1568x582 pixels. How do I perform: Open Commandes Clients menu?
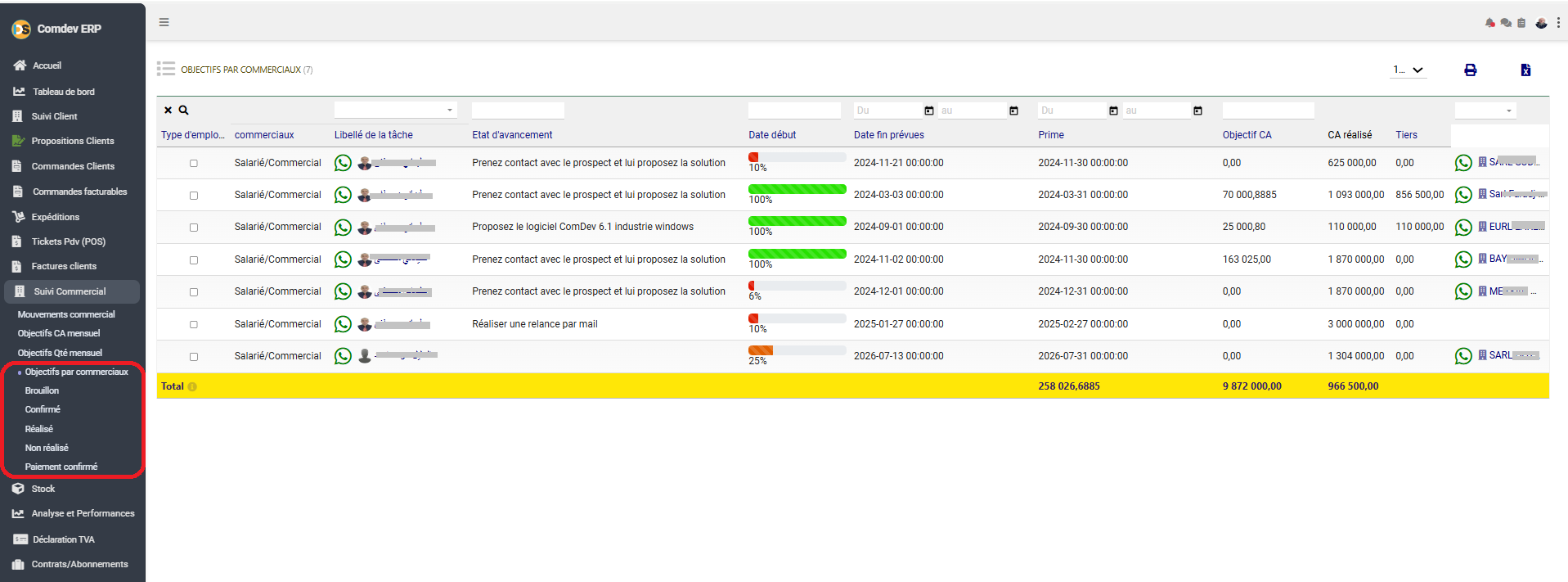click(73, 166)
